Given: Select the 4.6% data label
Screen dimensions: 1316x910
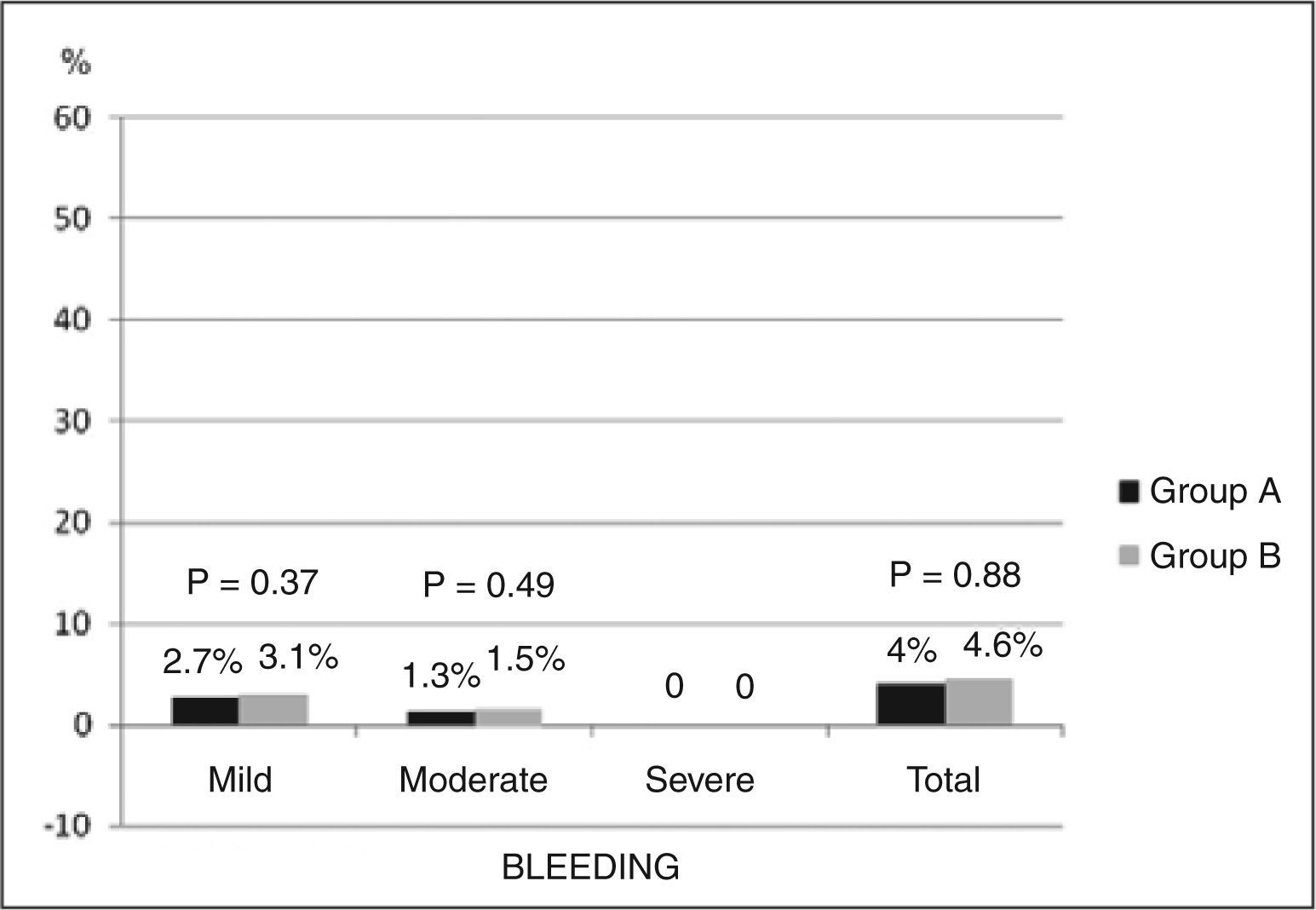Looking at the screenshot, I should [x=1003, y=646].
